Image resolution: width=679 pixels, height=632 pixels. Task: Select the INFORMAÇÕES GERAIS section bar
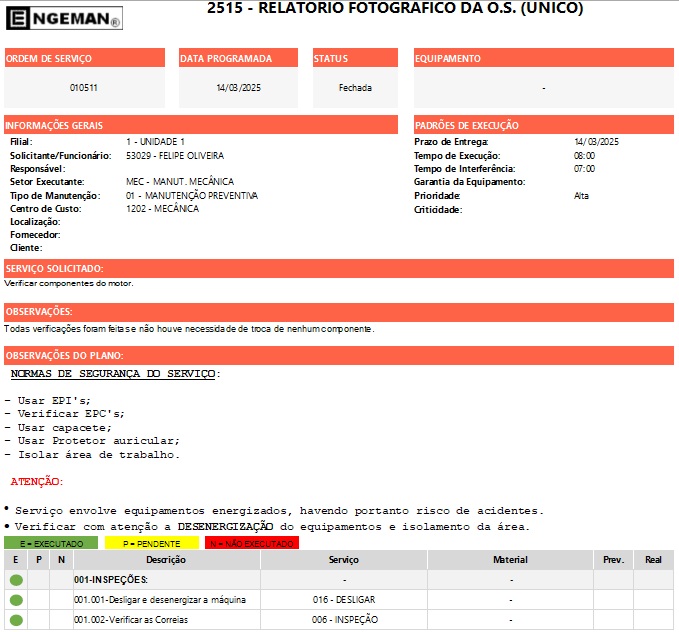coord(204,125)
